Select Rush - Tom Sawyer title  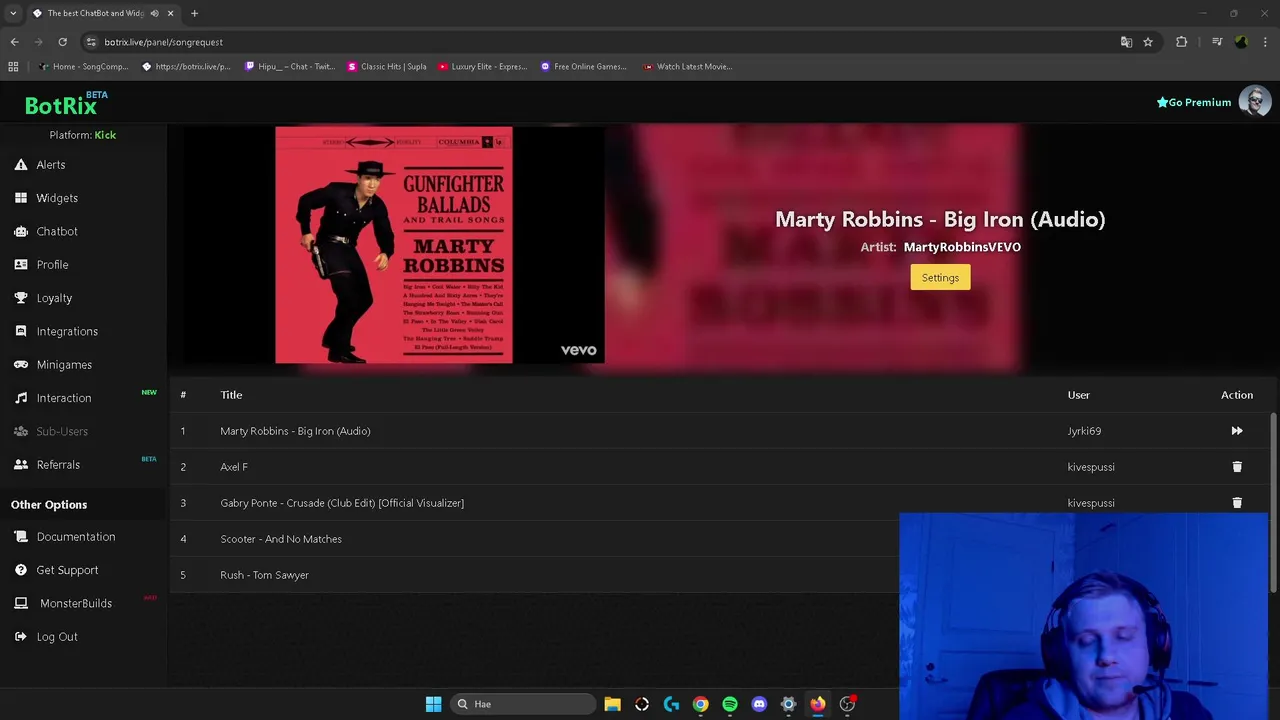264,575
